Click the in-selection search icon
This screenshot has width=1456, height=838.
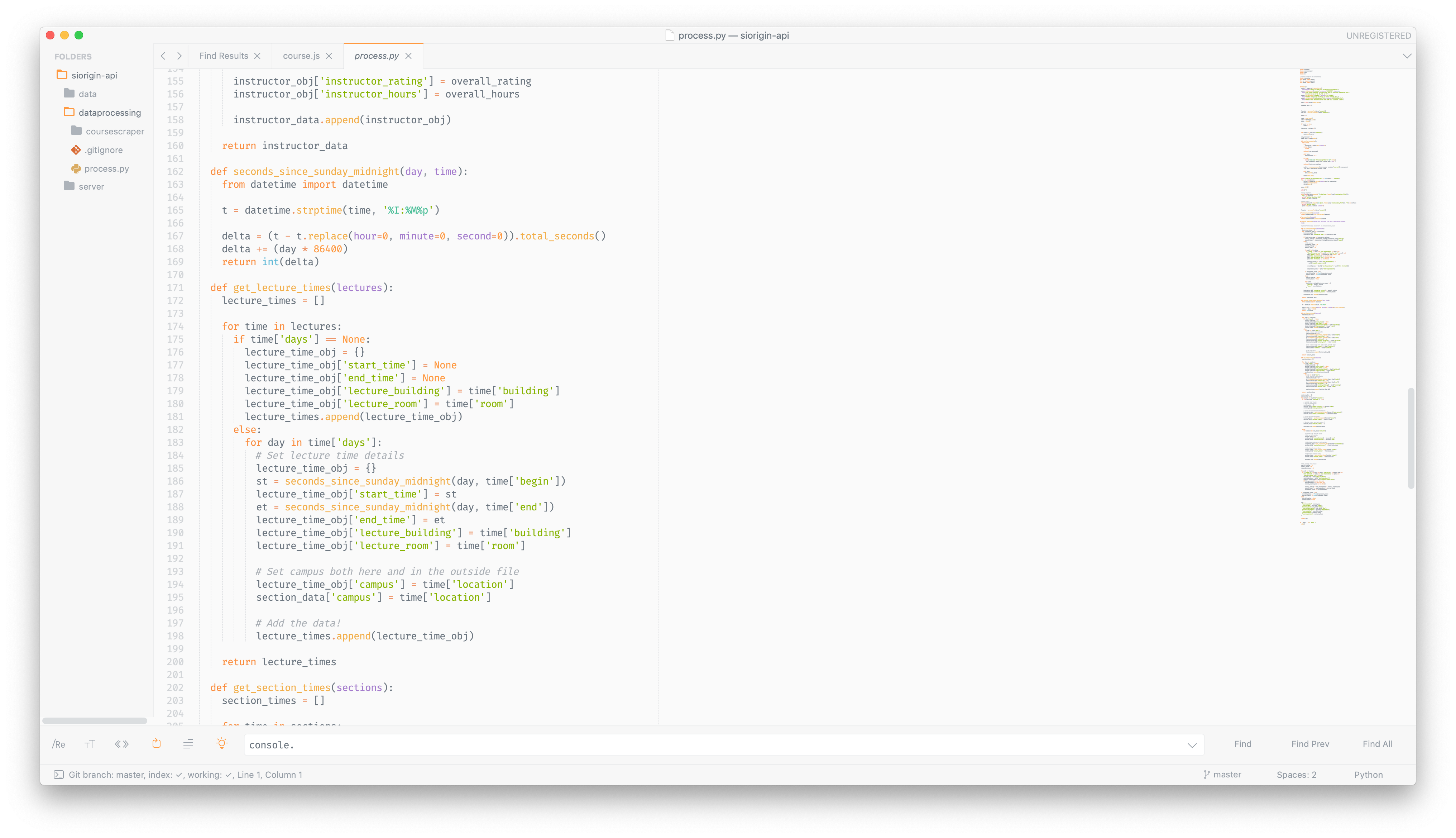tap(188, 744)
